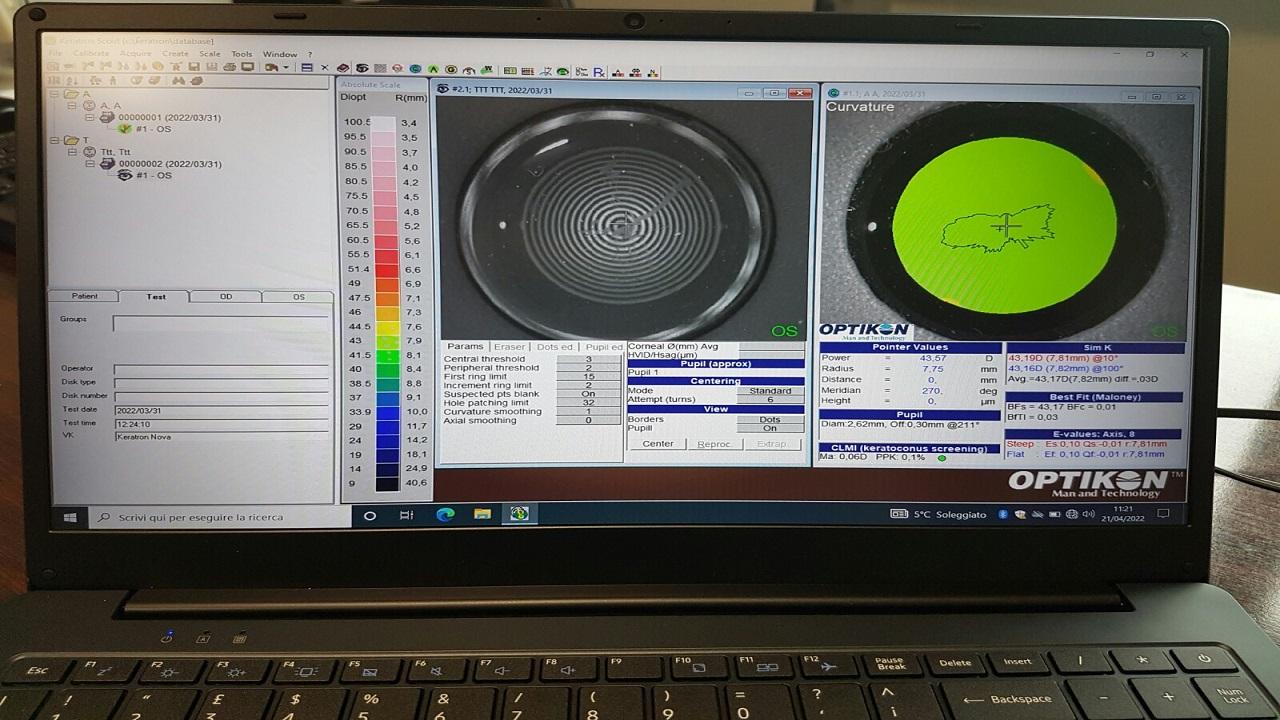Open File Explorer from the taskbar

click(482, 515)
